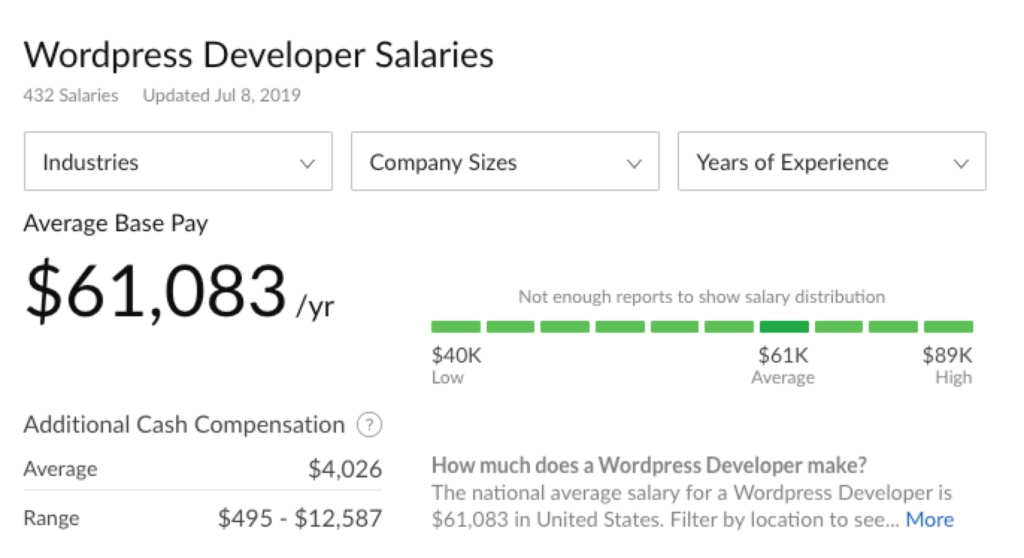Screen dimensions: 1024x558
Task: Click the 'Updated Jul 8, 2019' text
Action: (221, 95)
